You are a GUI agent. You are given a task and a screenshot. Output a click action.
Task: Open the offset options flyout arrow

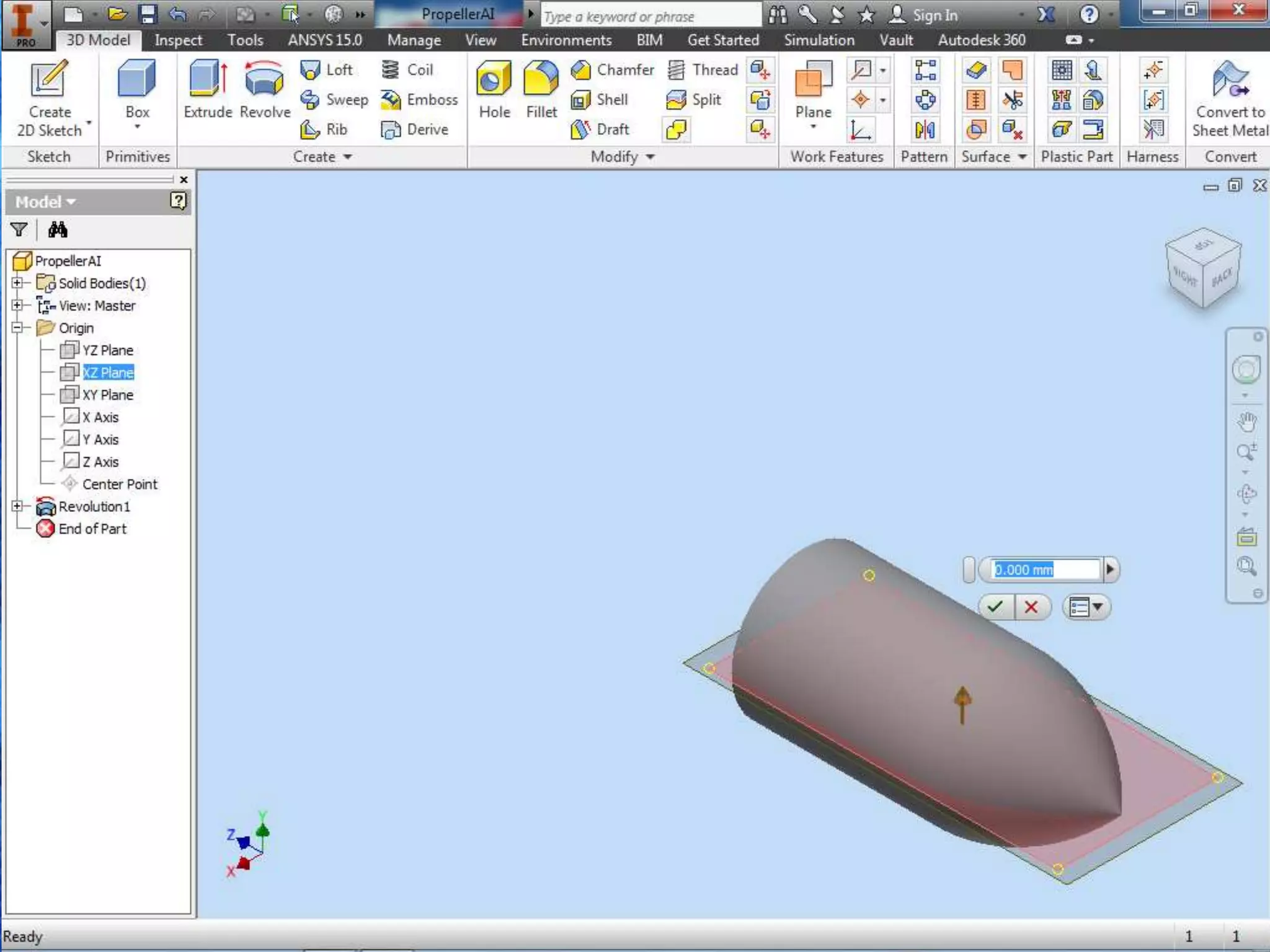coord(1110,570)
